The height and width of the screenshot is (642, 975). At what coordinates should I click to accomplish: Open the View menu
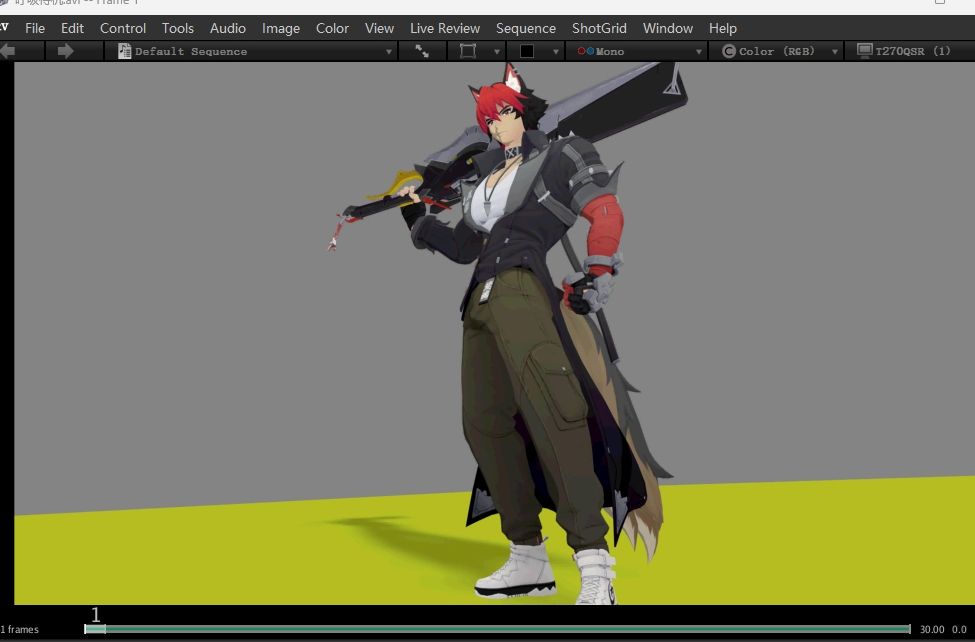click(x=379, y=29)
